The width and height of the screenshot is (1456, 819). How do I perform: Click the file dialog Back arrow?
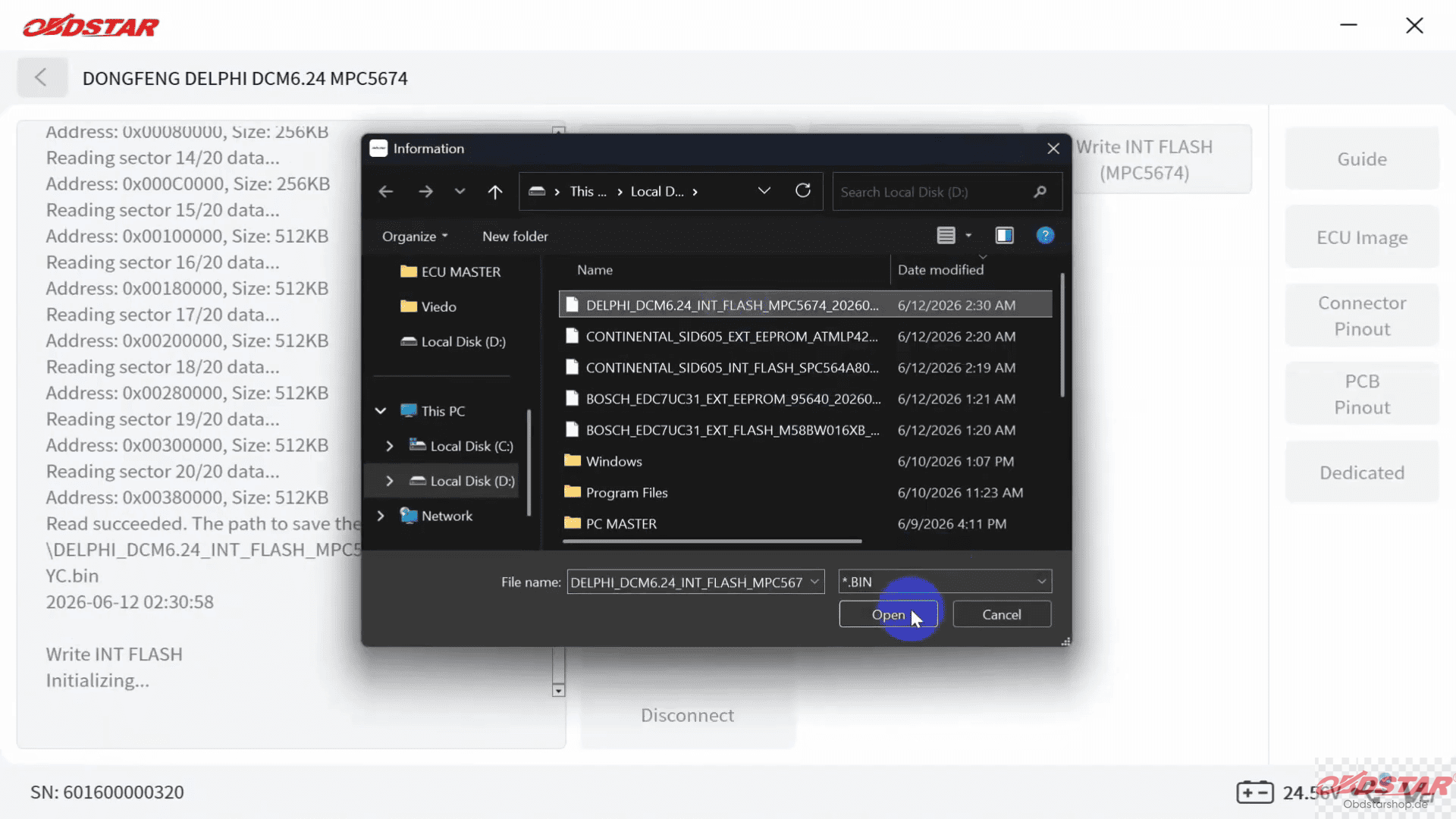(386, 192)
